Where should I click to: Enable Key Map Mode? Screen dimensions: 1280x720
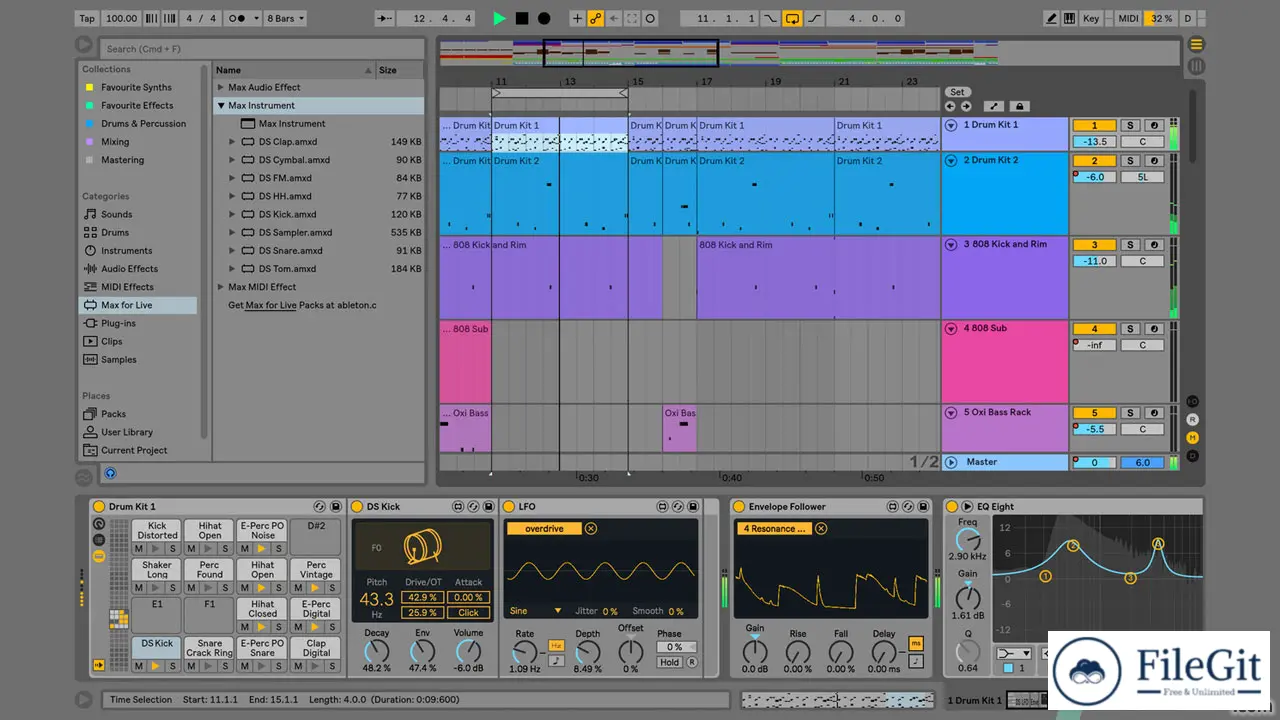coord(1090,18)
